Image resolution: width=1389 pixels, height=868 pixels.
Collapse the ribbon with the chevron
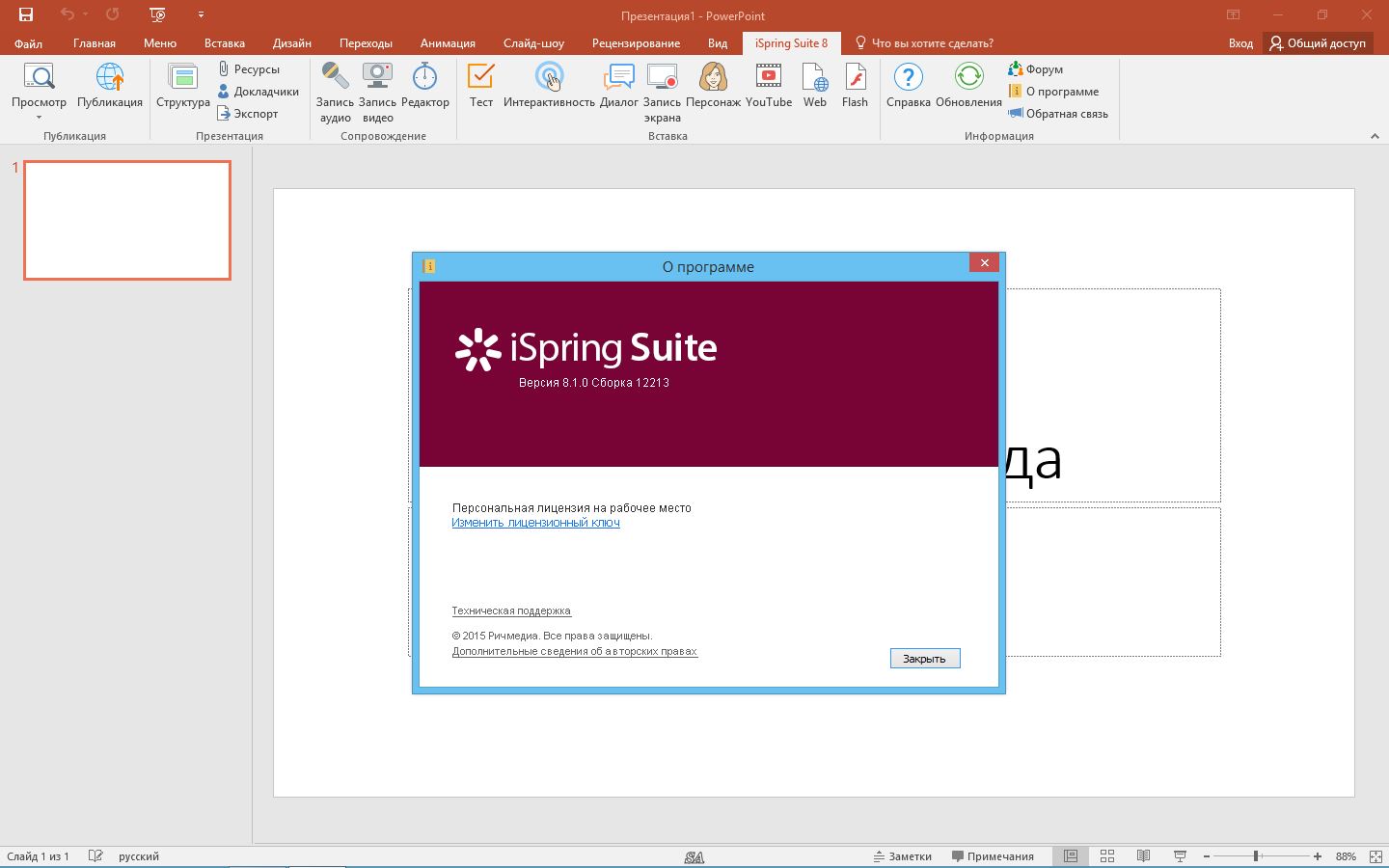tap(1375, 136)
